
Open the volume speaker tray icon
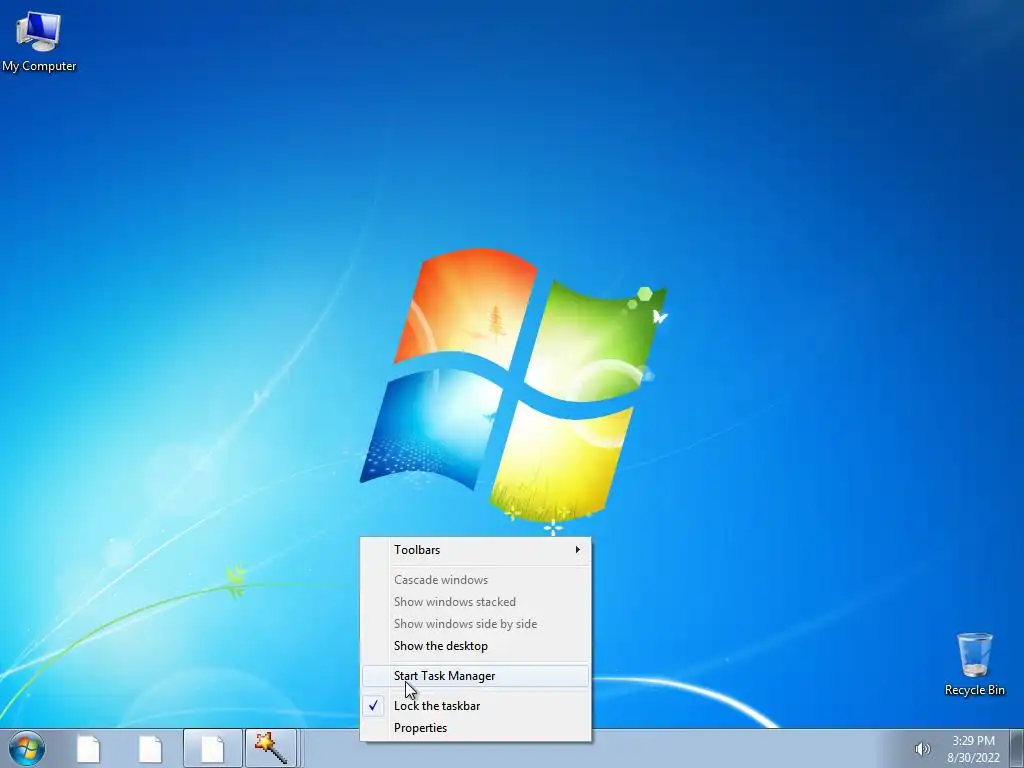(x=922, y=749)
